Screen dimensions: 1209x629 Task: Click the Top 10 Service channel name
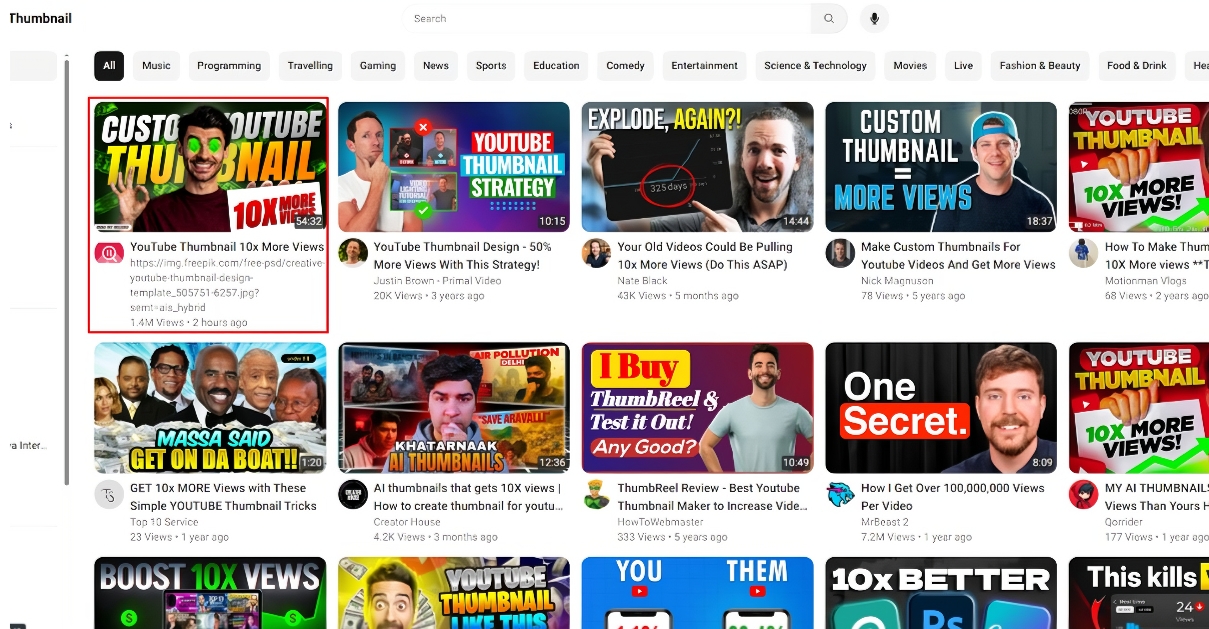click(x=164, y=522)
